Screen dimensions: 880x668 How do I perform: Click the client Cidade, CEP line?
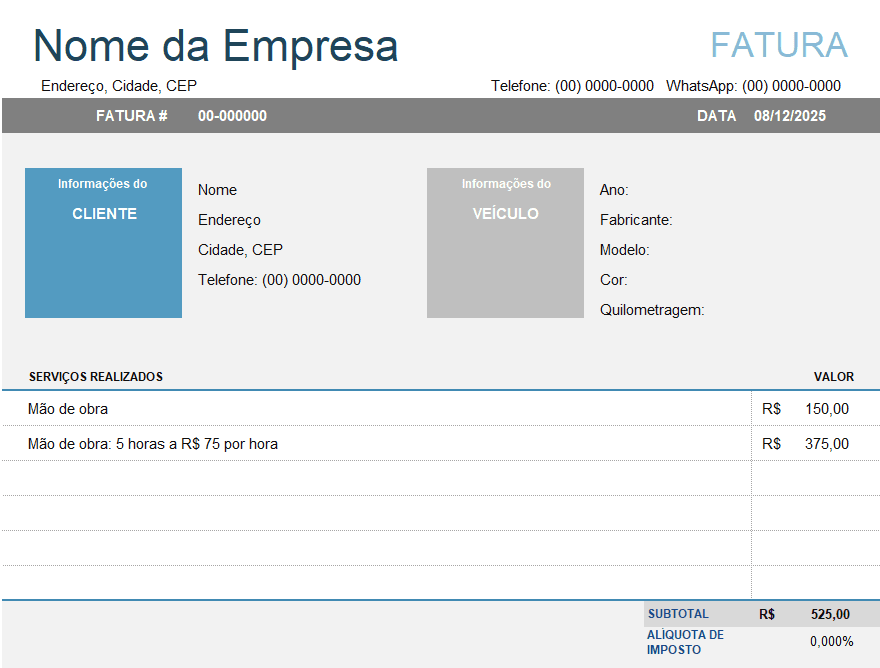coord(240,250)
